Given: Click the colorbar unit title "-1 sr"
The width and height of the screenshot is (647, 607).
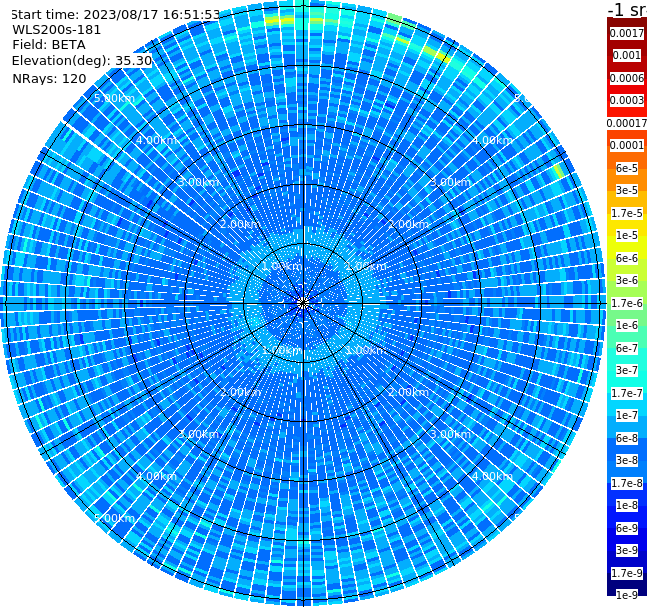Looking at the screenshot, I should point(627,9).
